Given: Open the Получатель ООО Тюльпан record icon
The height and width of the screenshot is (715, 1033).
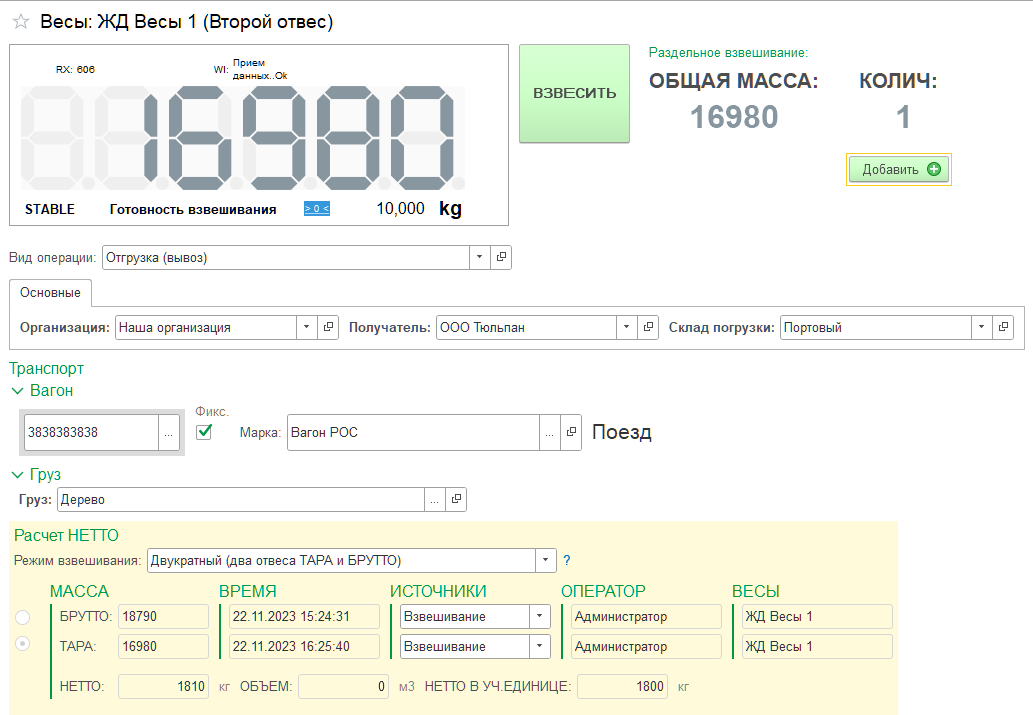Looking at the screenshot, I should pyautogui.click(x=649, y=327).
